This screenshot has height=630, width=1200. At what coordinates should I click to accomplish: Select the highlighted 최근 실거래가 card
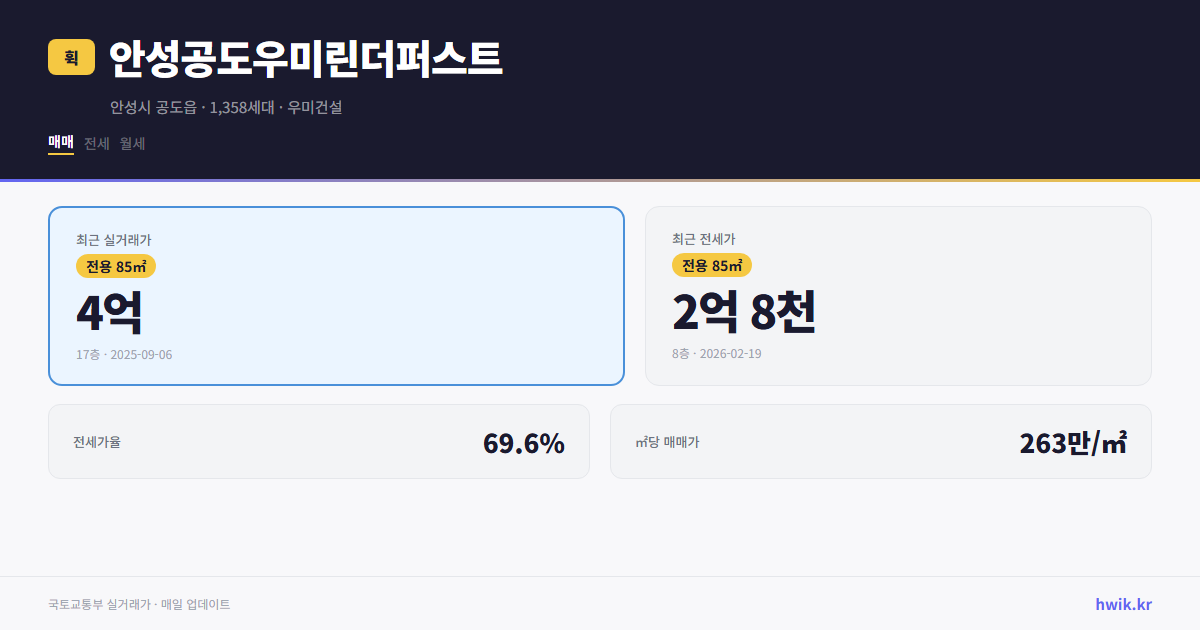click(336, 295)
